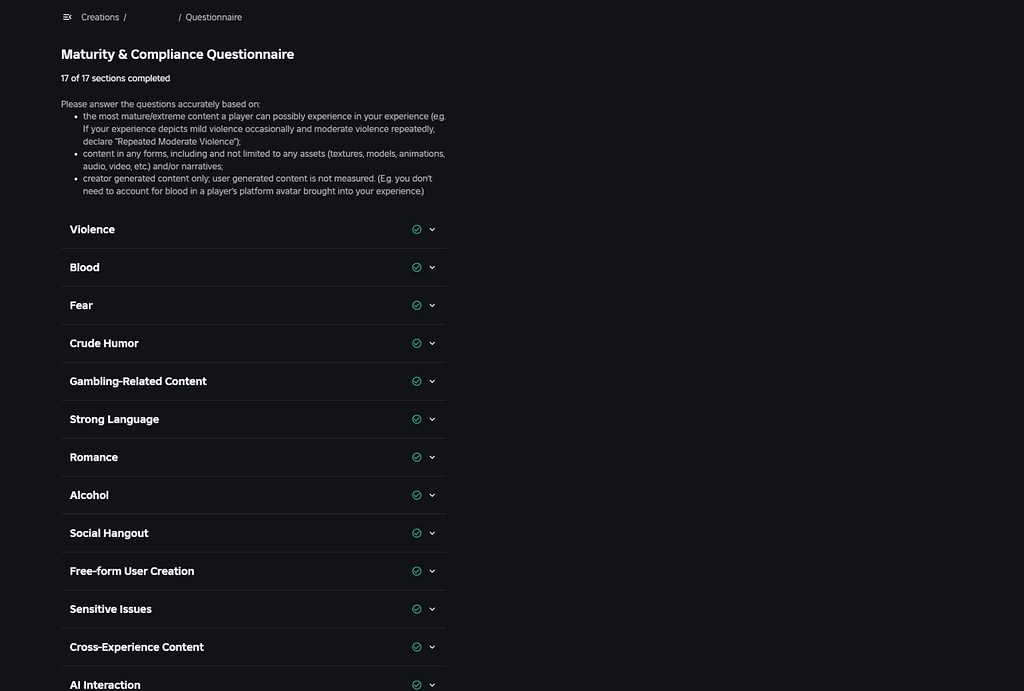Viewport: 1024px width, 691px height.
Task: Open the Strong Language section chevron
Action: coord(431,419)
